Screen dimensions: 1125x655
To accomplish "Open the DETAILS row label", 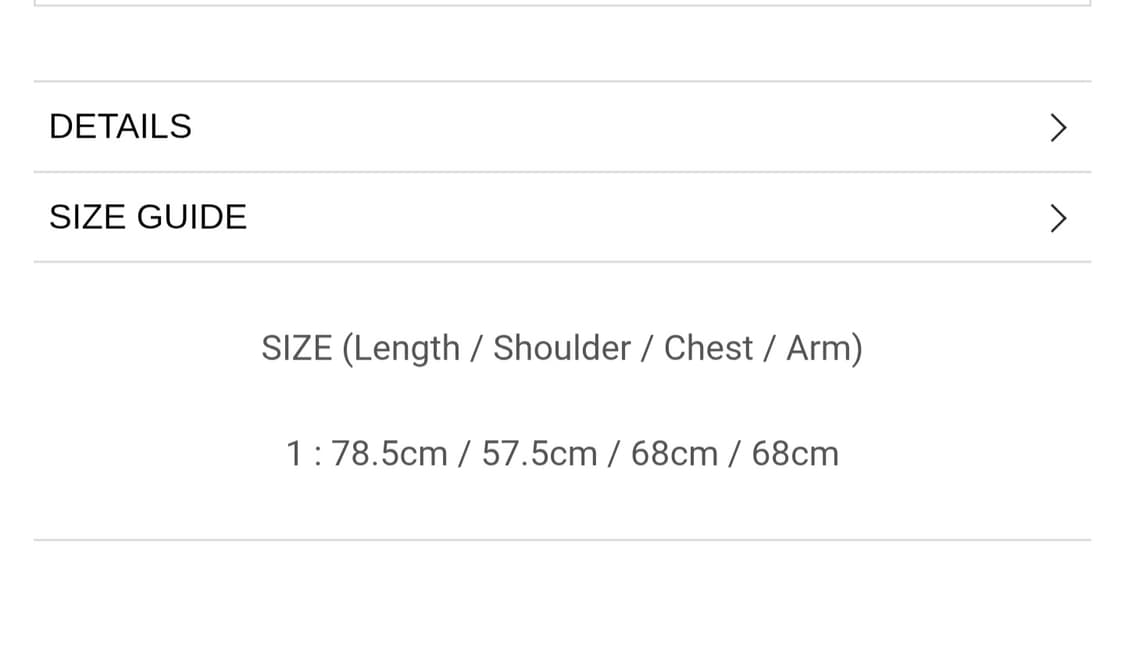I will click(x=120, y=127).
